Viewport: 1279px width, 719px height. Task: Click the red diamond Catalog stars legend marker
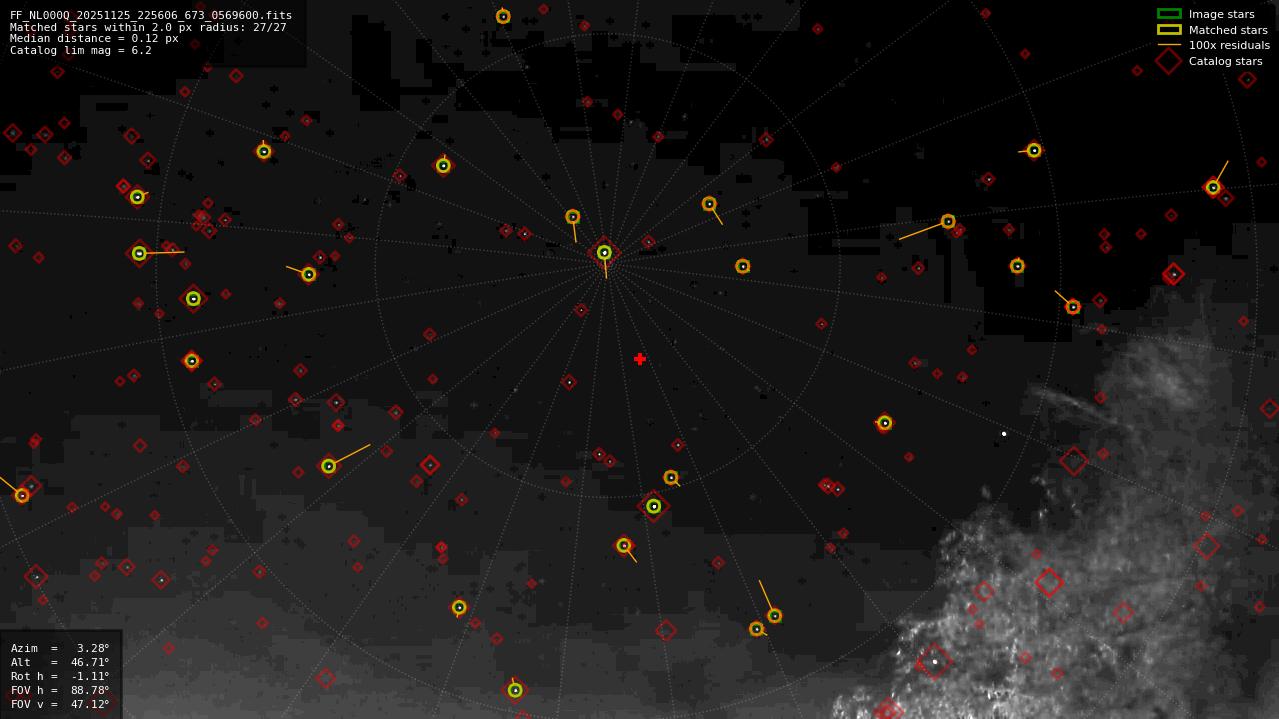(1169, 61)
